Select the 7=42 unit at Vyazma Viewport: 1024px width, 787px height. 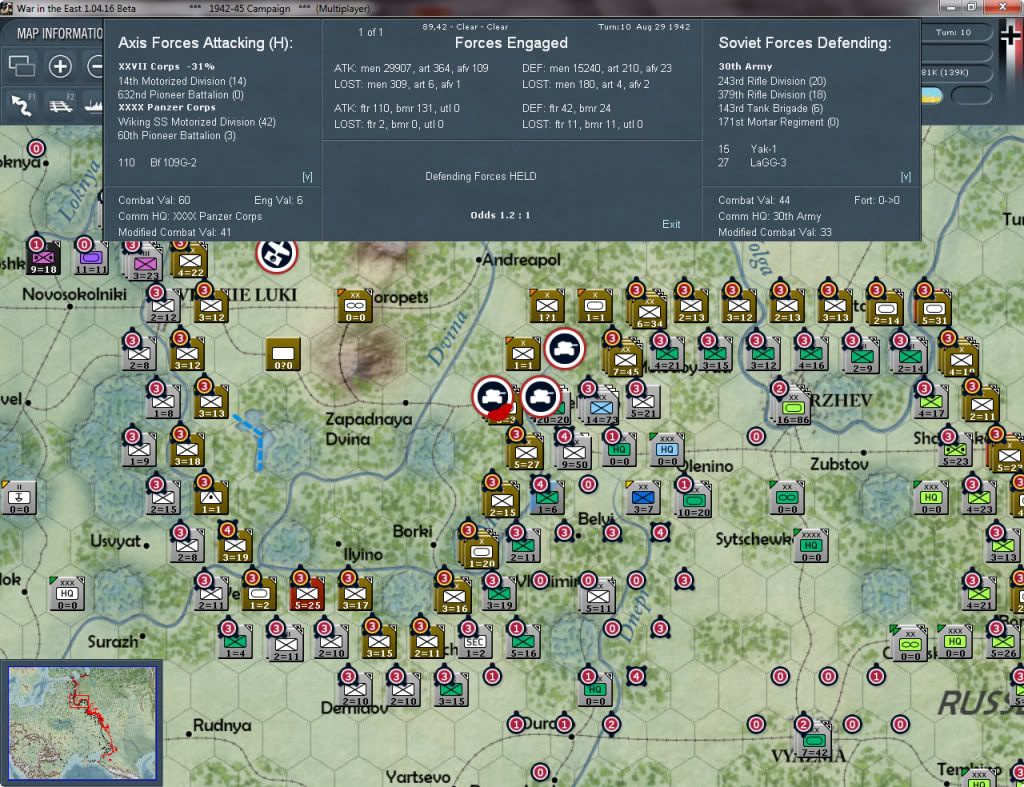pos(814,741)
